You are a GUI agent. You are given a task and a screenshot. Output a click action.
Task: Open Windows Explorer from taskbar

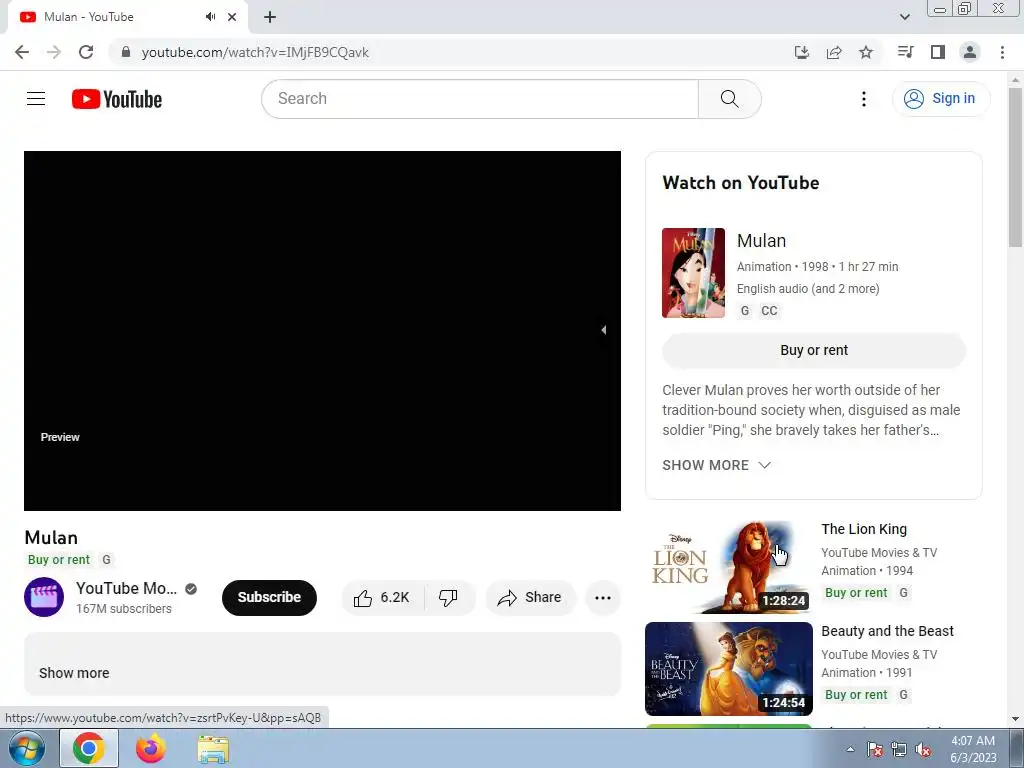[213, 749]
